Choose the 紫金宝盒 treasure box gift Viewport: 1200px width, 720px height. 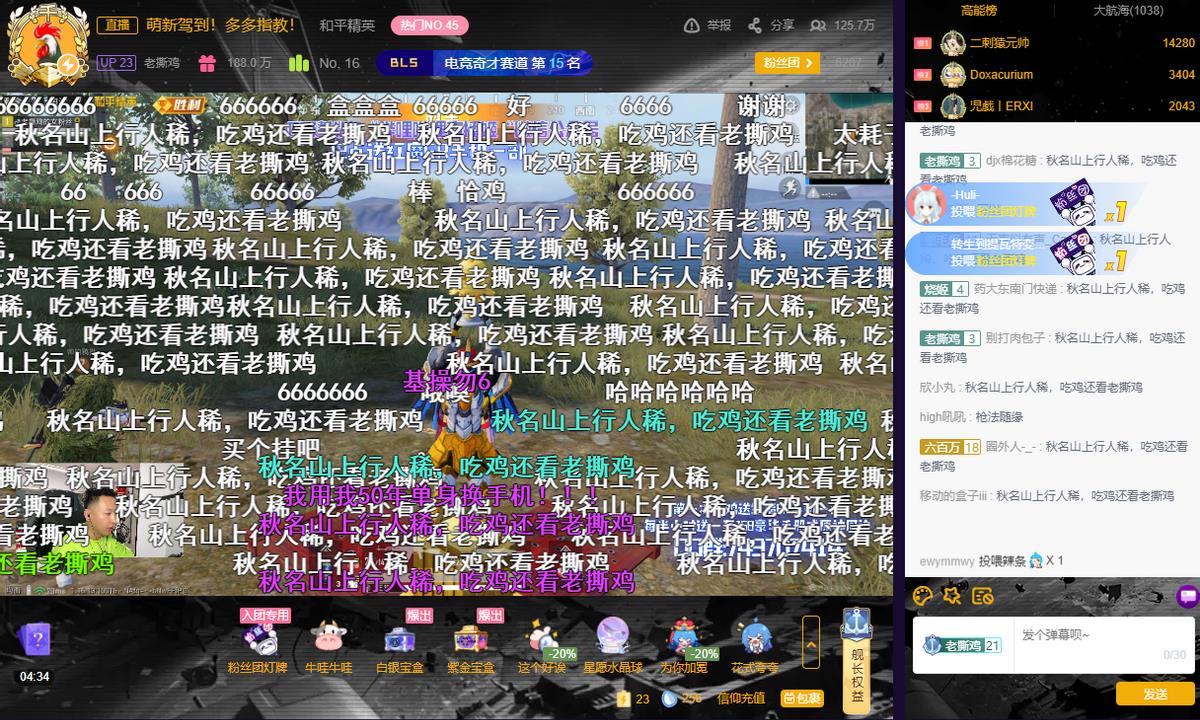coord(470,641)
